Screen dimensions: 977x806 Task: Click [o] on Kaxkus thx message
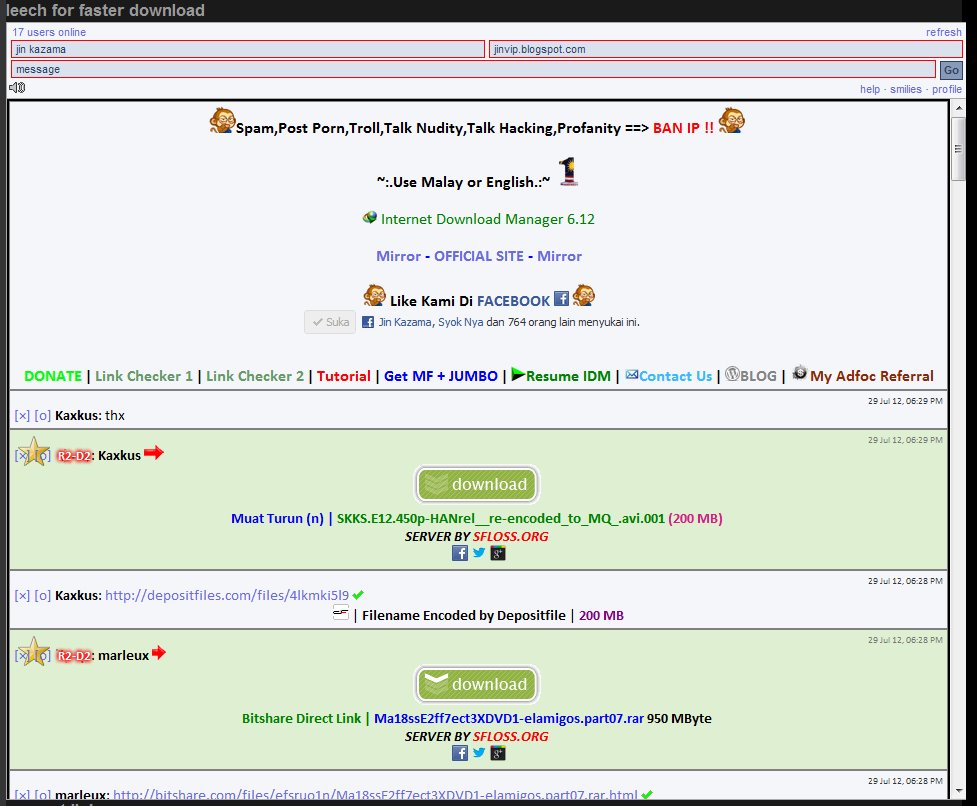point(42,415)
